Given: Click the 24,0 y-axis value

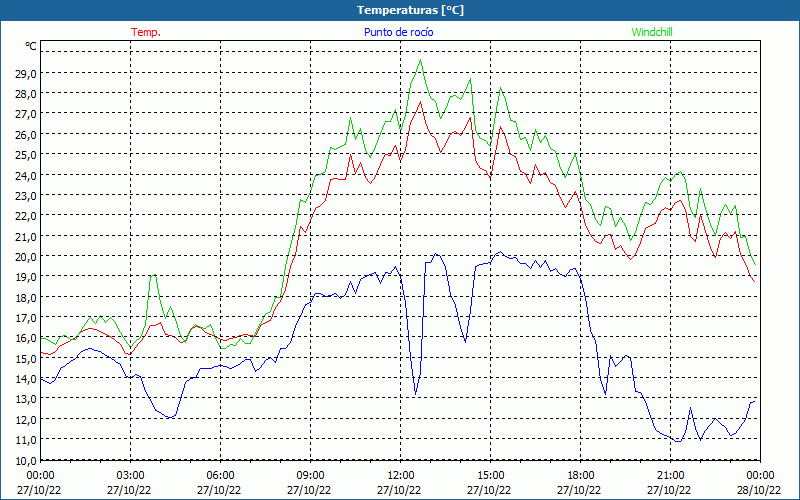Looking at the screenshot, I should [26, 175].
